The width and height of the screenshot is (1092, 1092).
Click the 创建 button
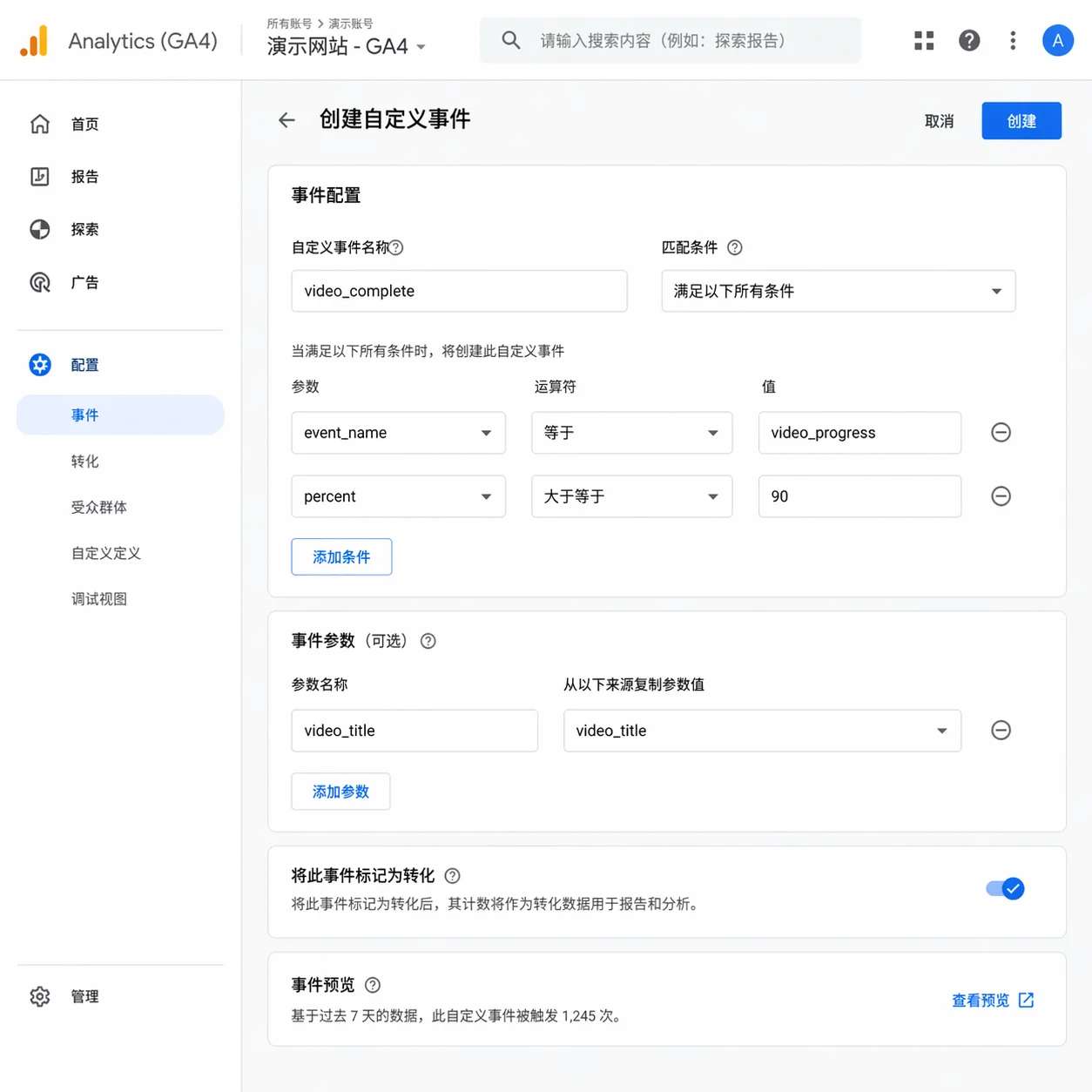(x=1021, y=120)
